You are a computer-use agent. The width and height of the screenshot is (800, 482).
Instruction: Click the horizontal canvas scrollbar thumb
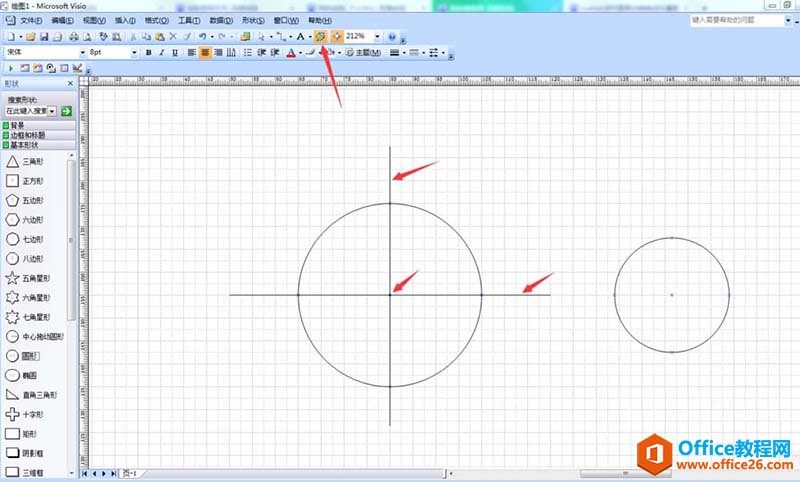pyautogui.click(x=625, y=474)
